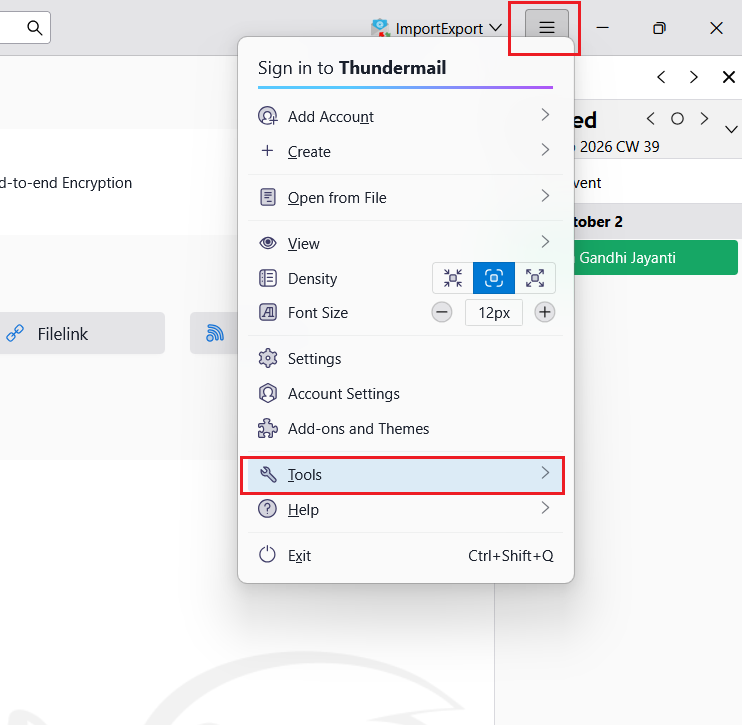Open the Add Account menu entry

coord(405,116)
